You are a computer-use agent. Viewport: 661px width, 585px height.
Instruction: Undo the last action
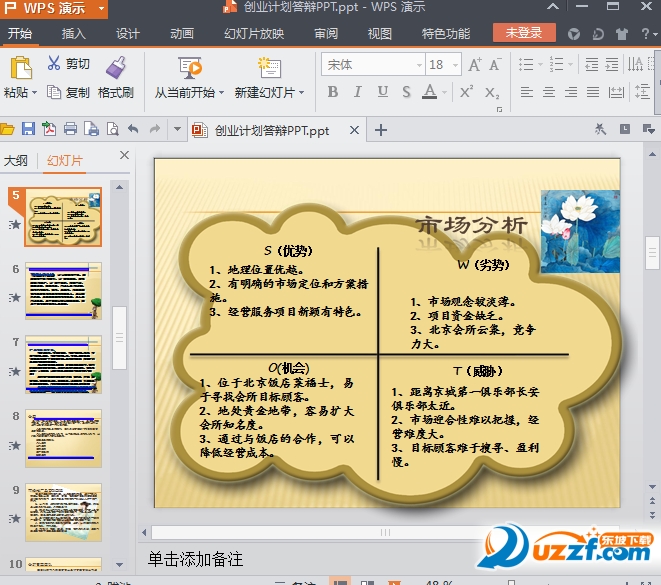pos(133,129)
